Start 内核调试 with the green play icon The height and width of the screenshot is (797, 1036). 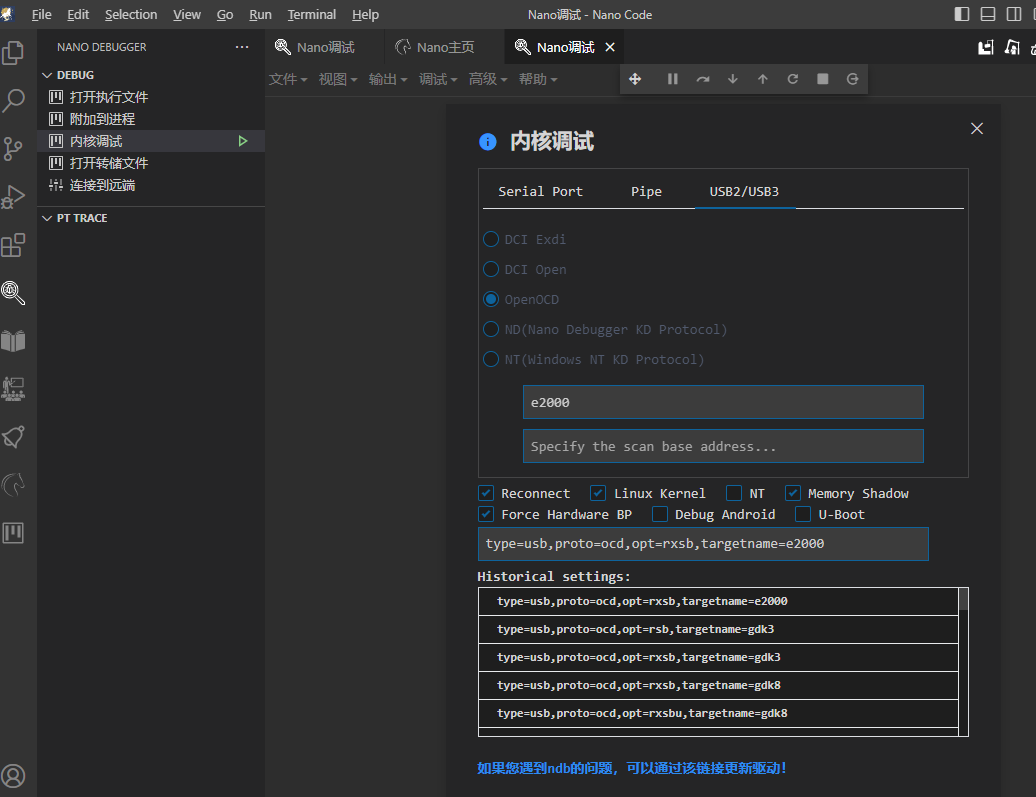tap(243, 141)
